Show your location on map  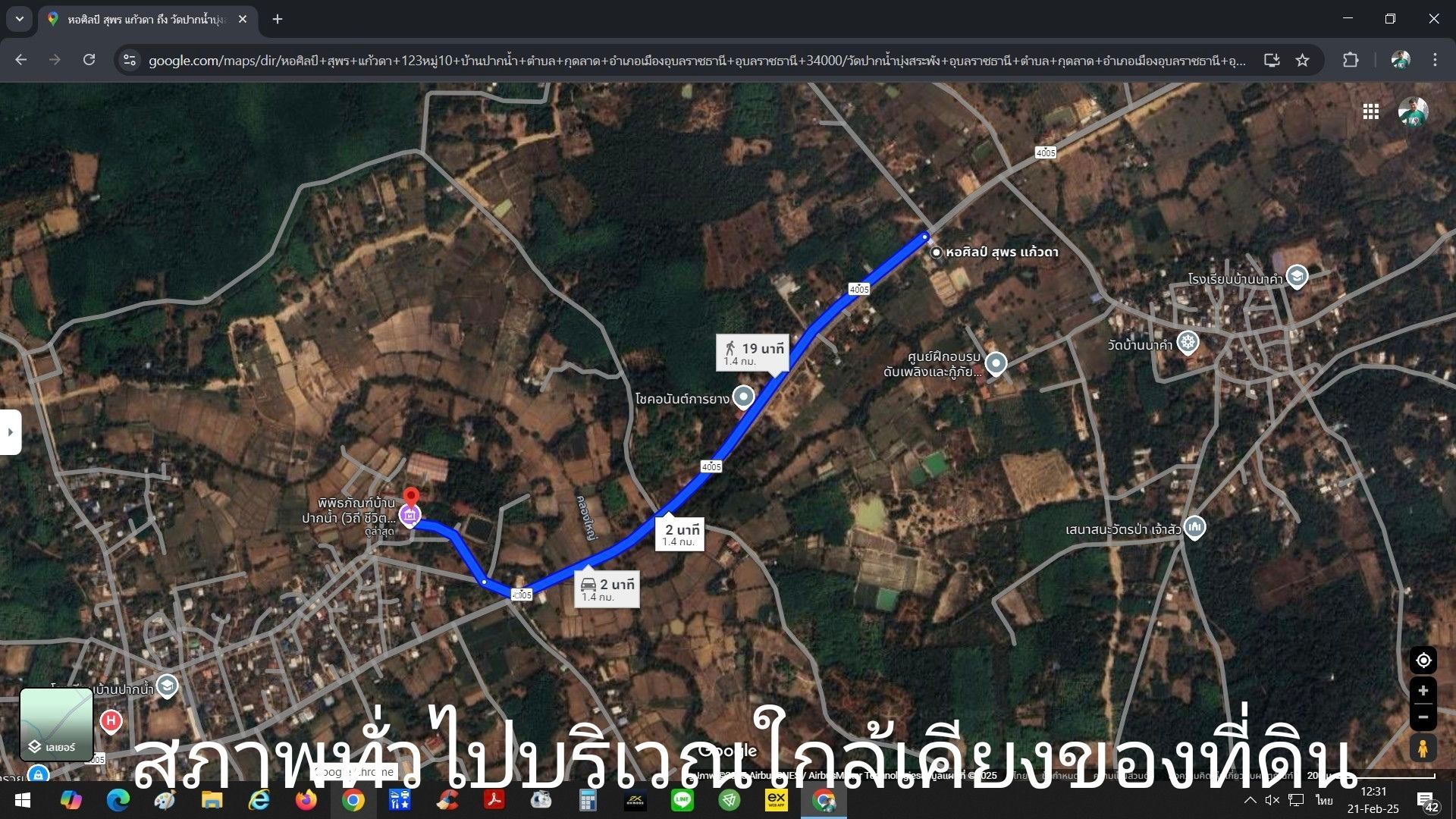point(1423,661)
